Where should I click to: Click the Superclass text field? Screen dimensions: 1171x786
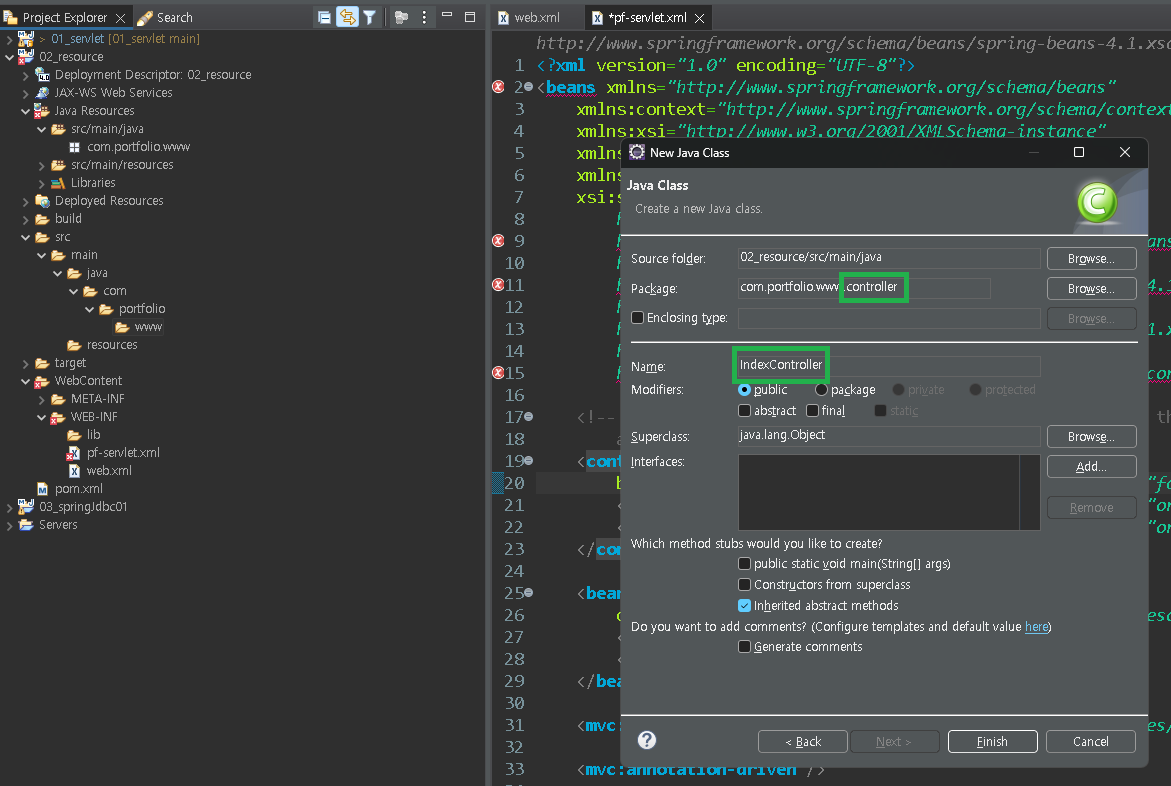tap(888, 436)
